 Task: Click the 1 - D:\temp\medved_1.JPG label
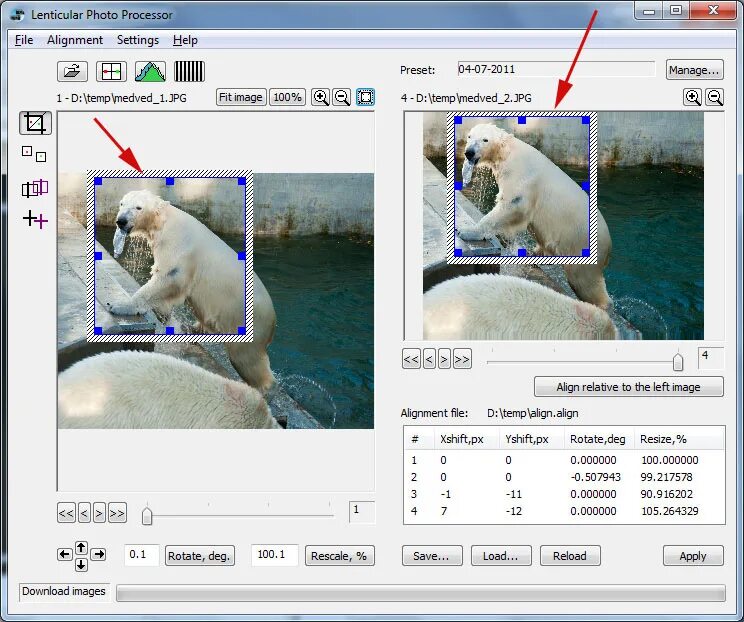pos(121,98)
